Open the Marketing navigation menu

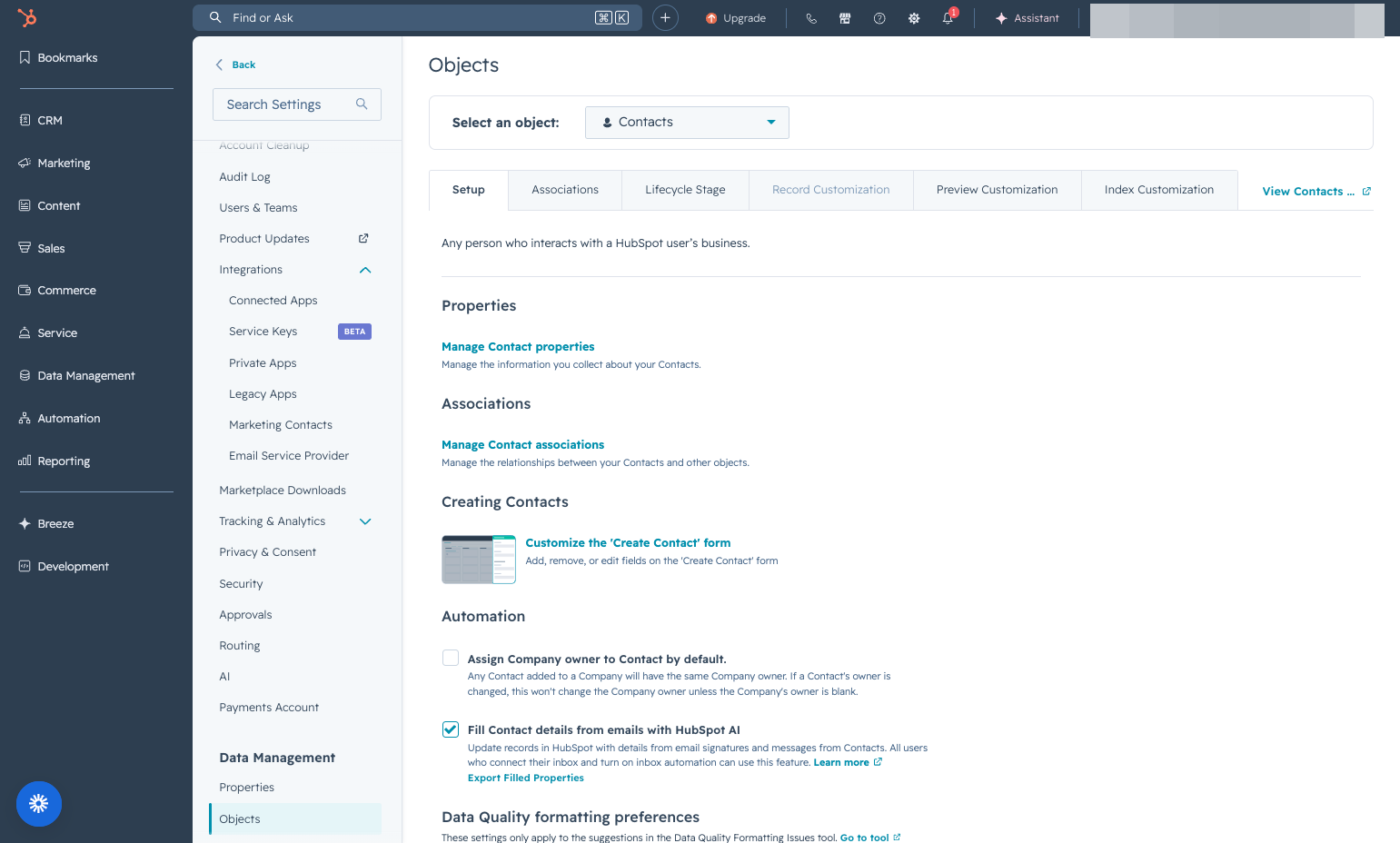55,163
